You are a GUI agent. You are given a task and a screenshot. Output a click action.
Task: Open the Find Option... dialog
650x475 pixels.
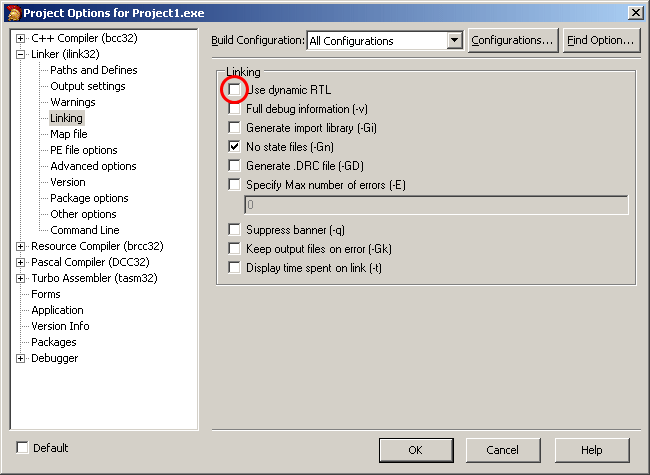click(x=601, y=40)
